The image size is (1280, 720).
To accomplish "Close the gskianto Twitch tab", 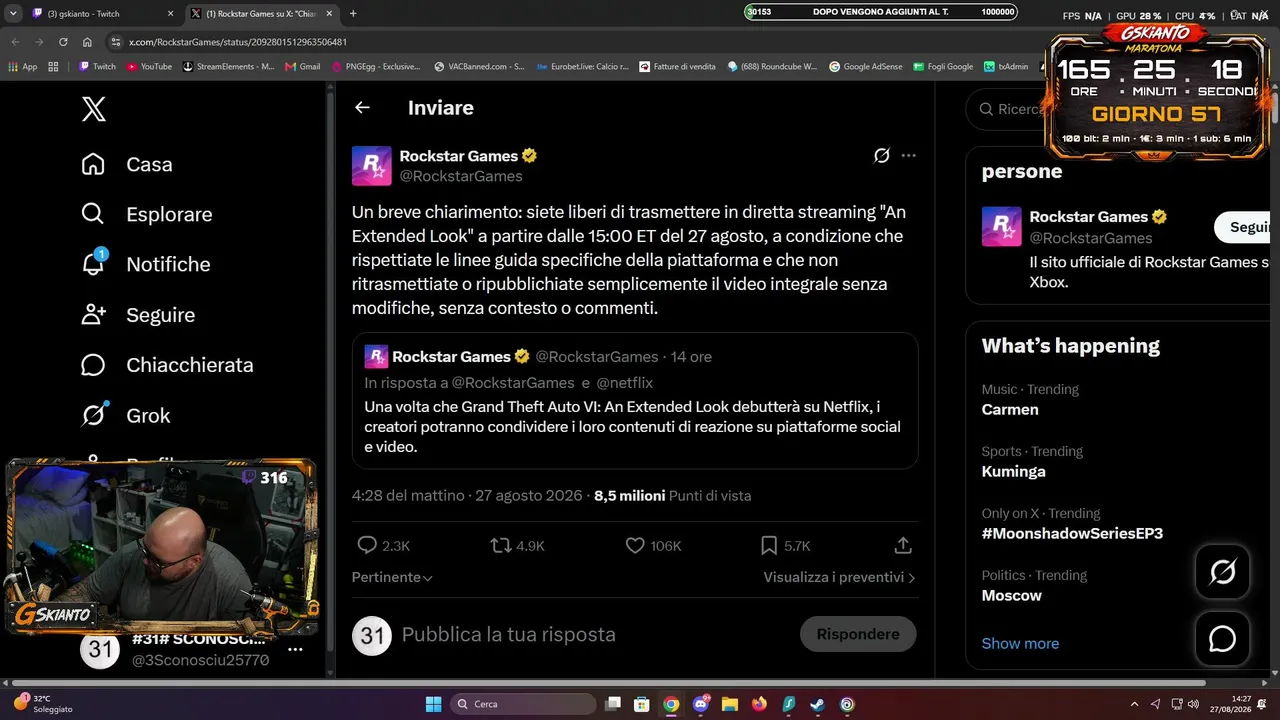I will click(x=170, y=14).
